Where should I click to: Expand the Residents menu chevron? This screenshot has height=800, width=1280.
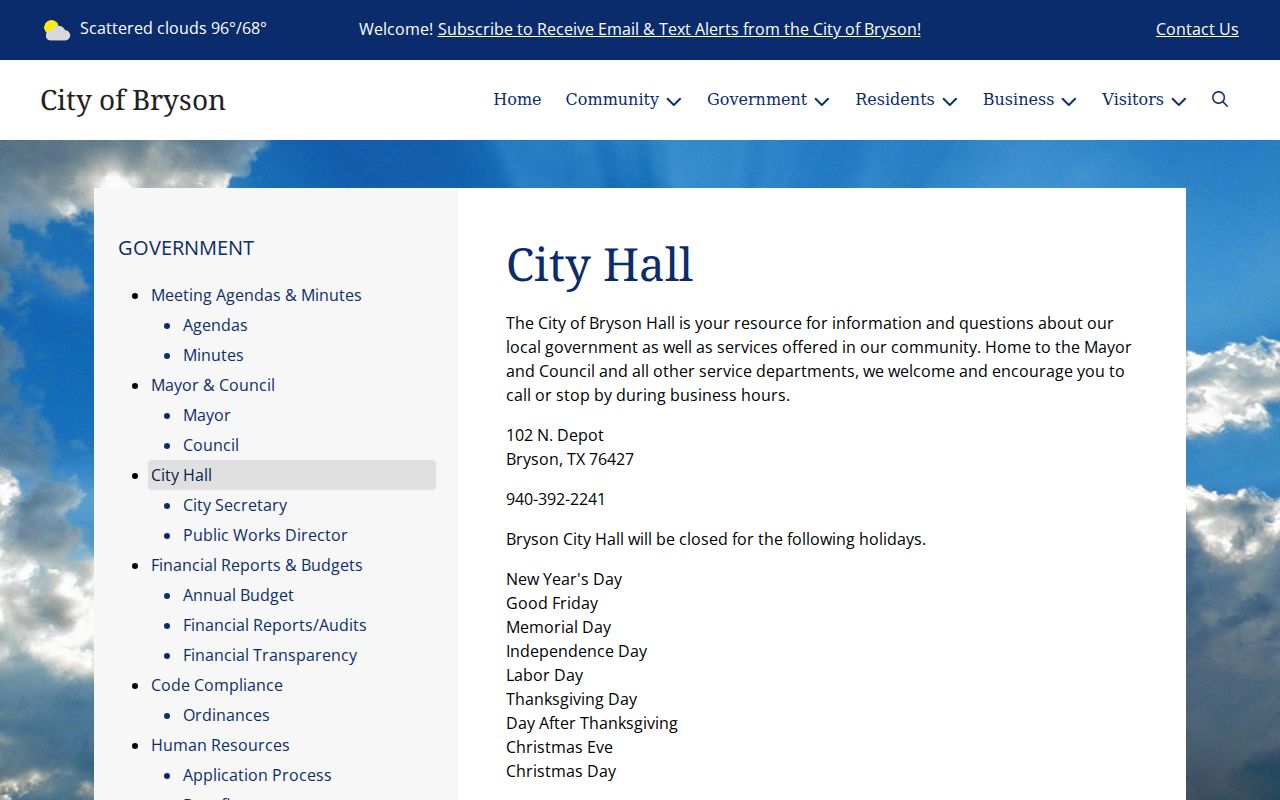(950, 101)
